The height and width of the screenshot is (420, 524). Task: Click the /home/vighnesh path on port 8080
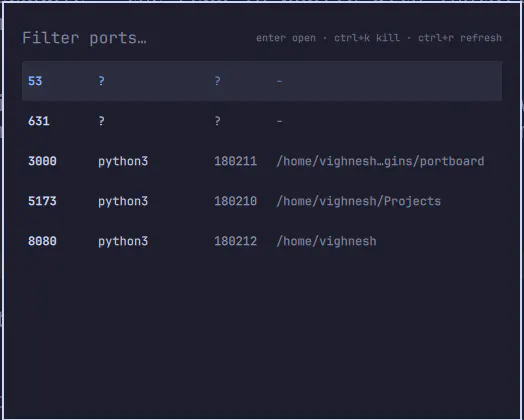pyautogui.click(x=326, y=241)
